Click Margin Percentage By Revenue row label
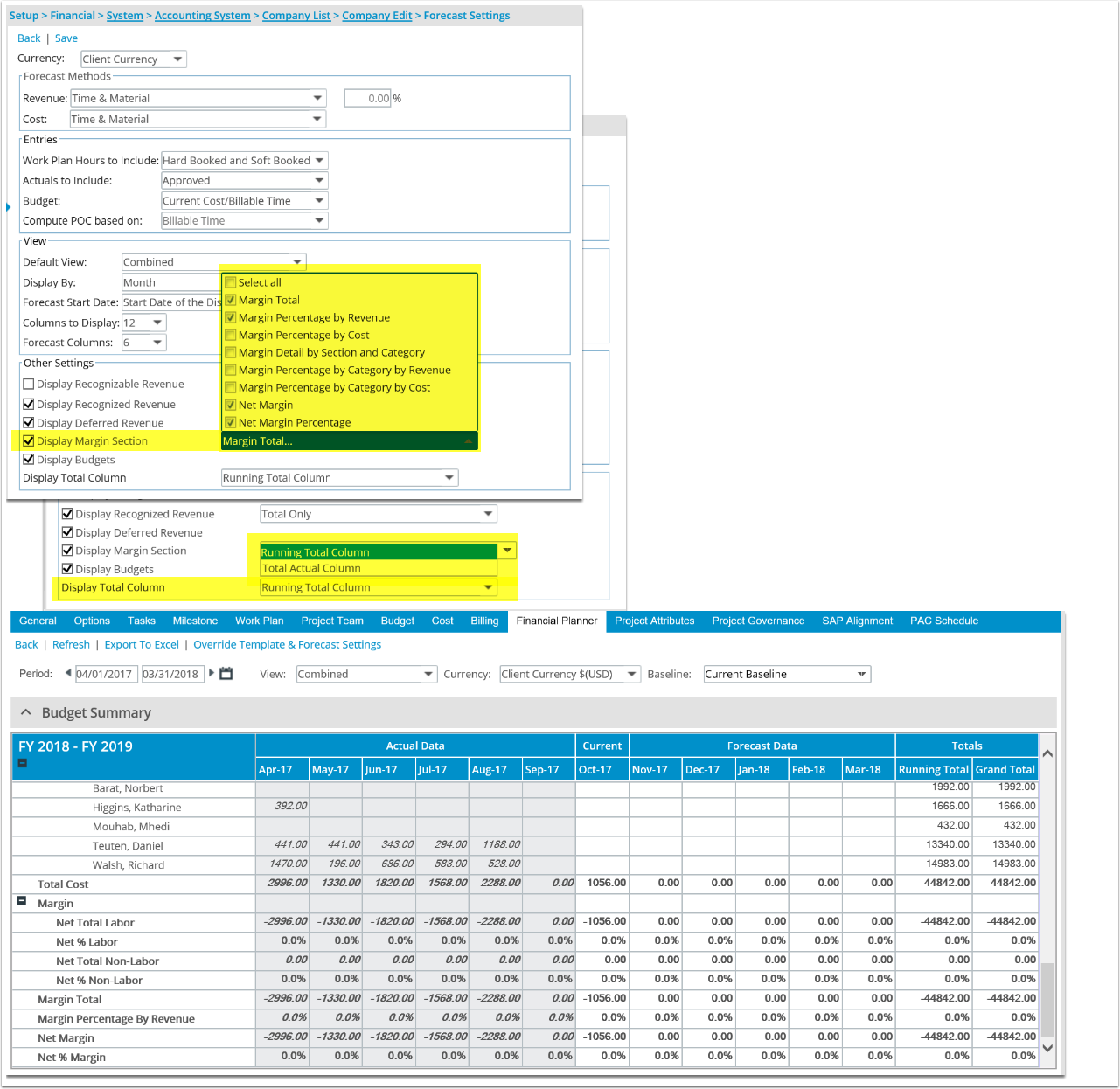This screenshot has width=1120, height=1089. [x=116, y=1019]
